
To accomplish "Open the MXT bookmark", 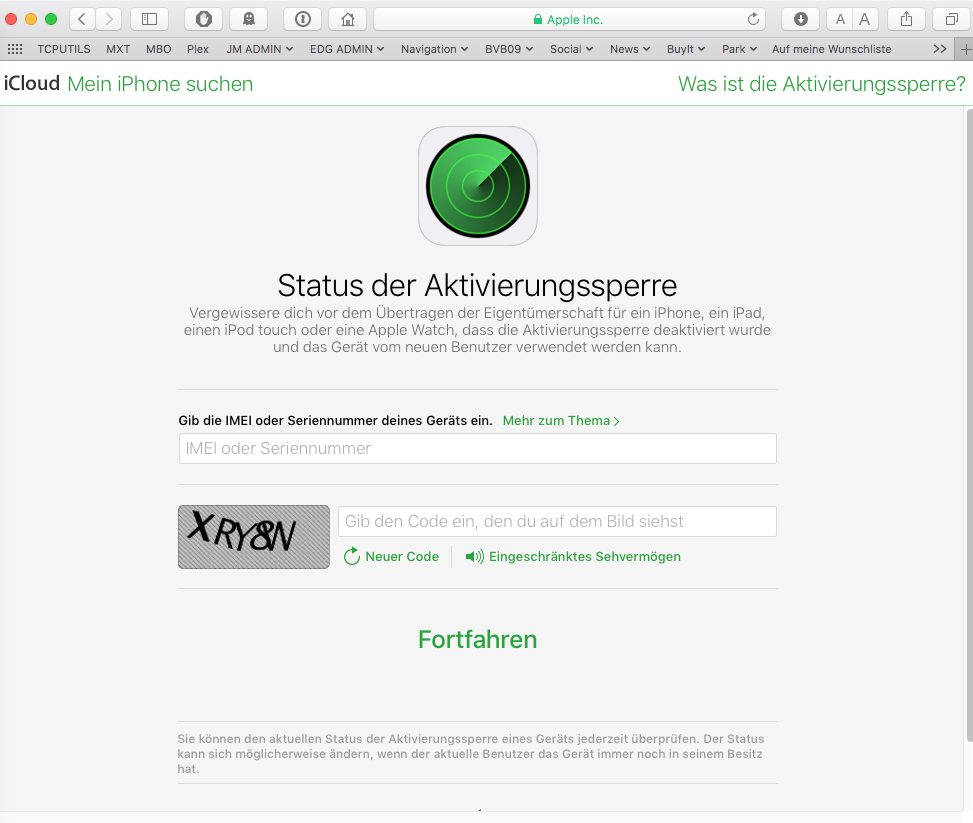I will [118, 49].
